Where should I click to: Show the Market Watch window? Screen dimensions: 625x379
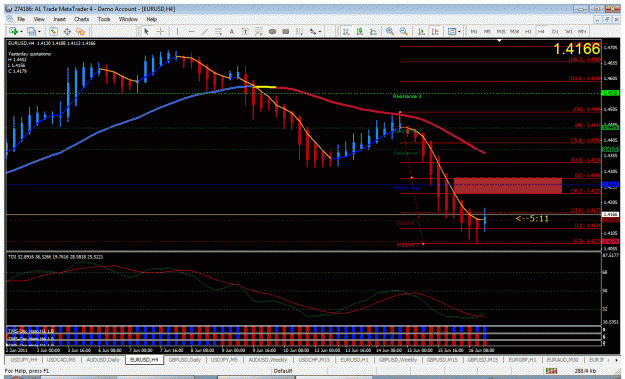[53, 31]
